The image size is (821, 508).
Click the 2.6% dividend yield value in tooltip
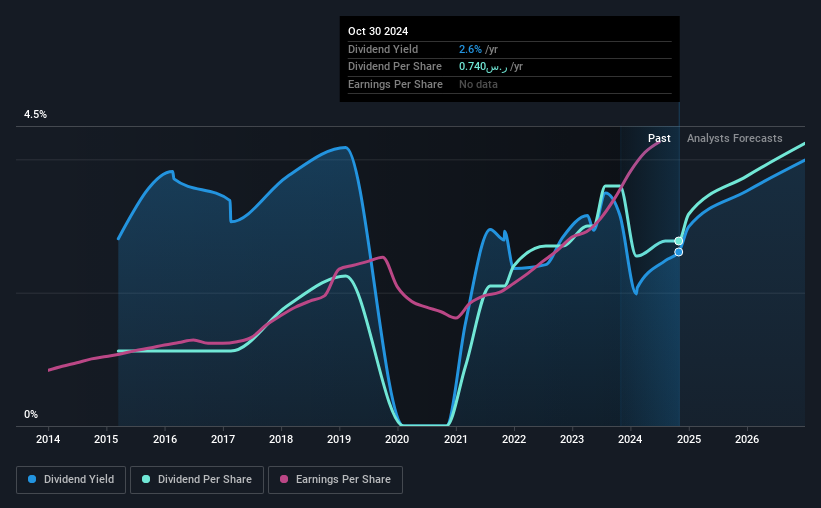tap(470, 49)
